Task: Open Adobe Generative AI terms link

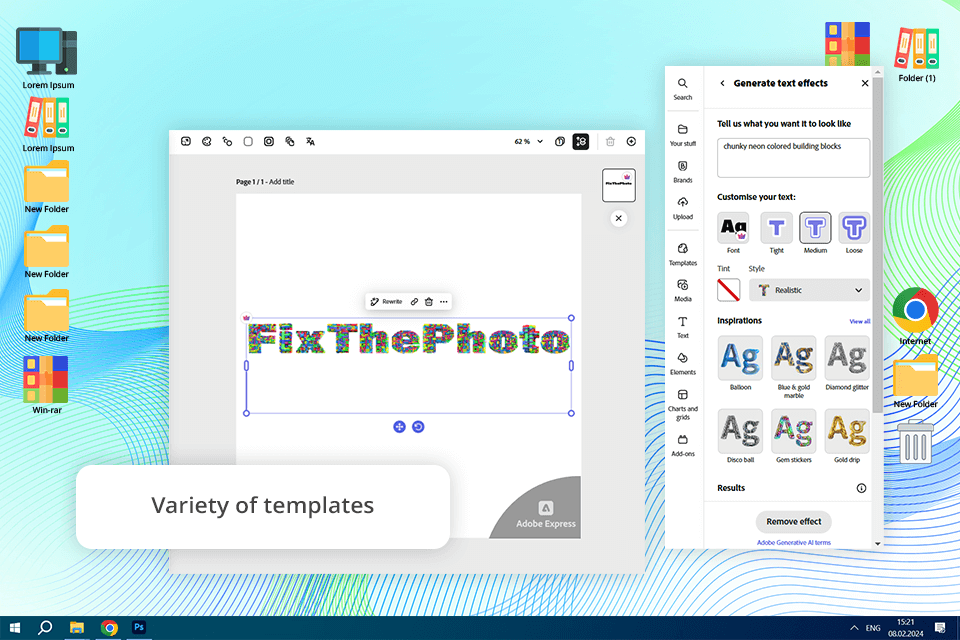Action: point(793,543)
